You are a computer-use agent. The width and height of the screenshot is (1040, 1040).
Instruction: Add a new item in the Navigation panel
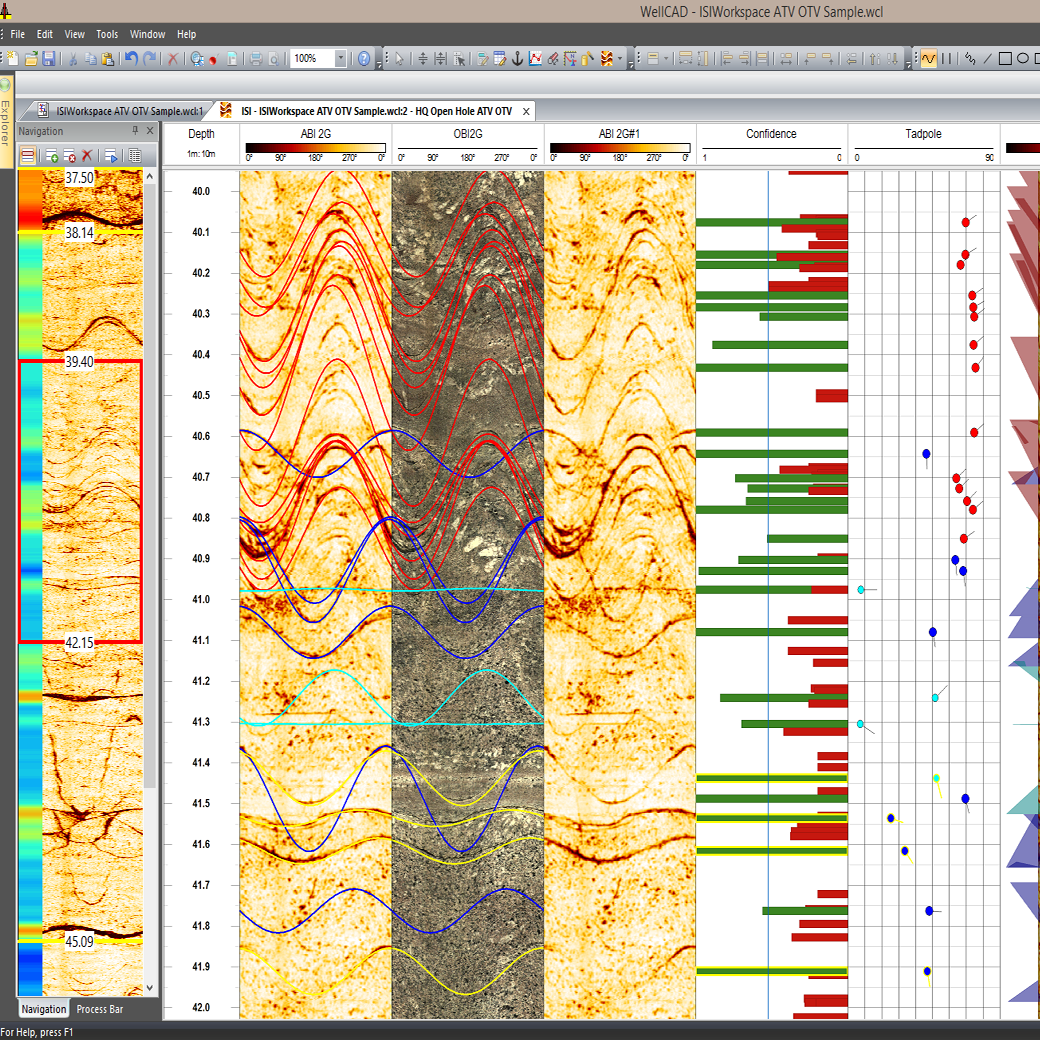coord(51,155)
